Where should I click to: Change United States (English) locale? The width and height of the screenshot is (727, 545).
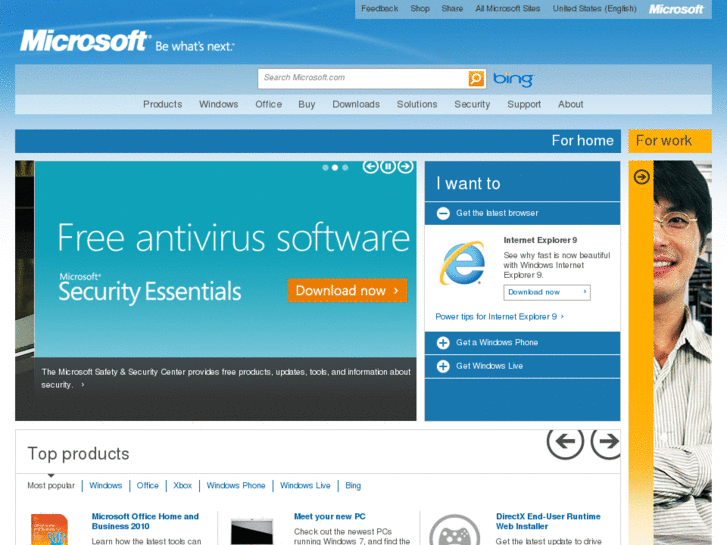pos(594,9)
